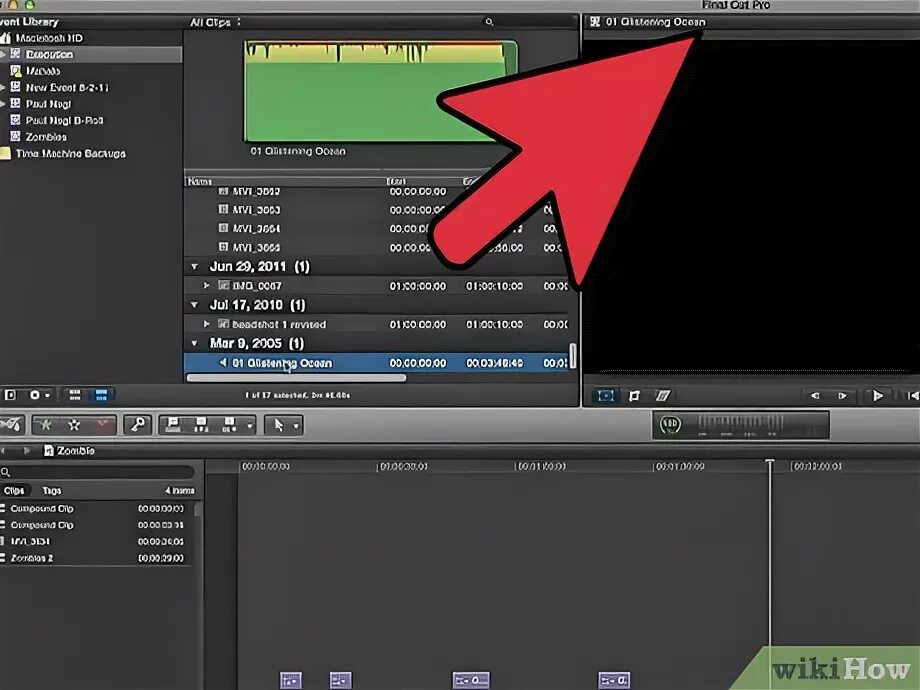Open the All Clips filter dropdown
This screenshot has width=920, height=690.
pos(215,22)
